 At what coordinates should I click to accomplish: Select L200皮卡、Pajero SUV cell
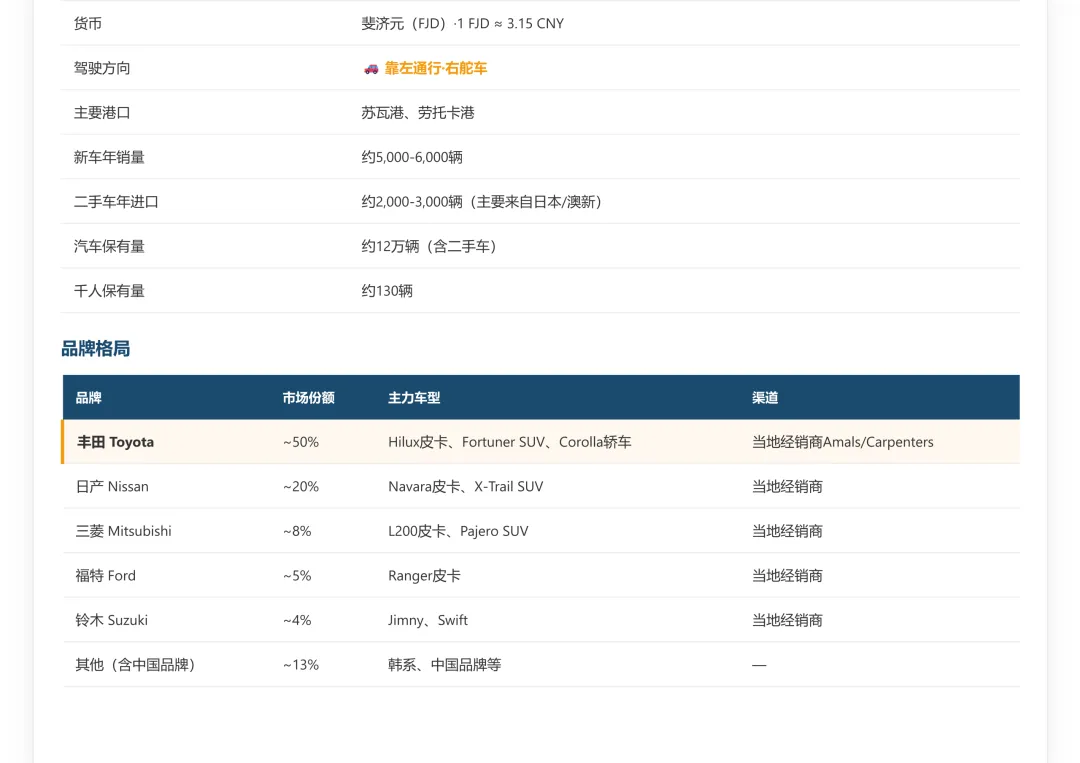(458, 531)
